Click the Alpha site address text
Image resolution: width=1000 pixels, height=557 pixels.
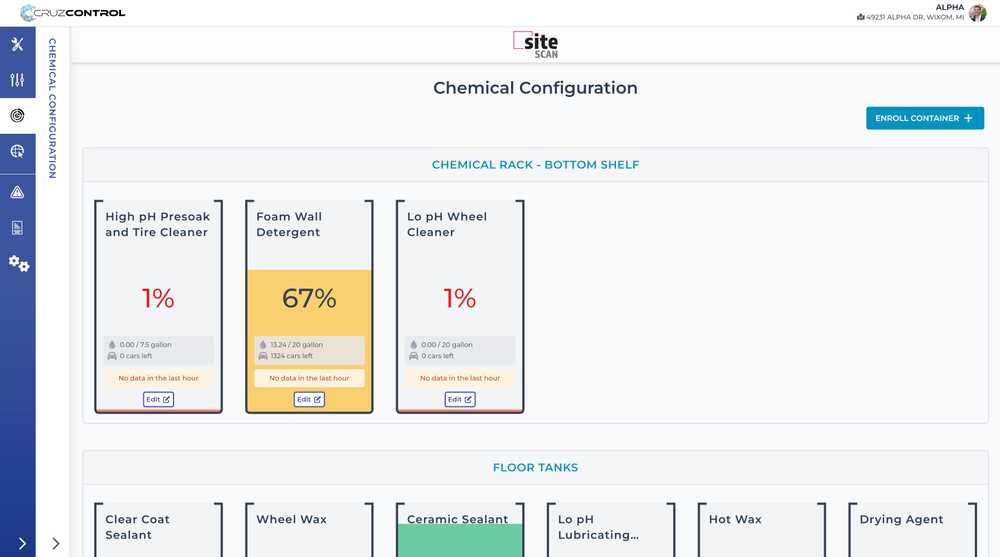point(910,17)
